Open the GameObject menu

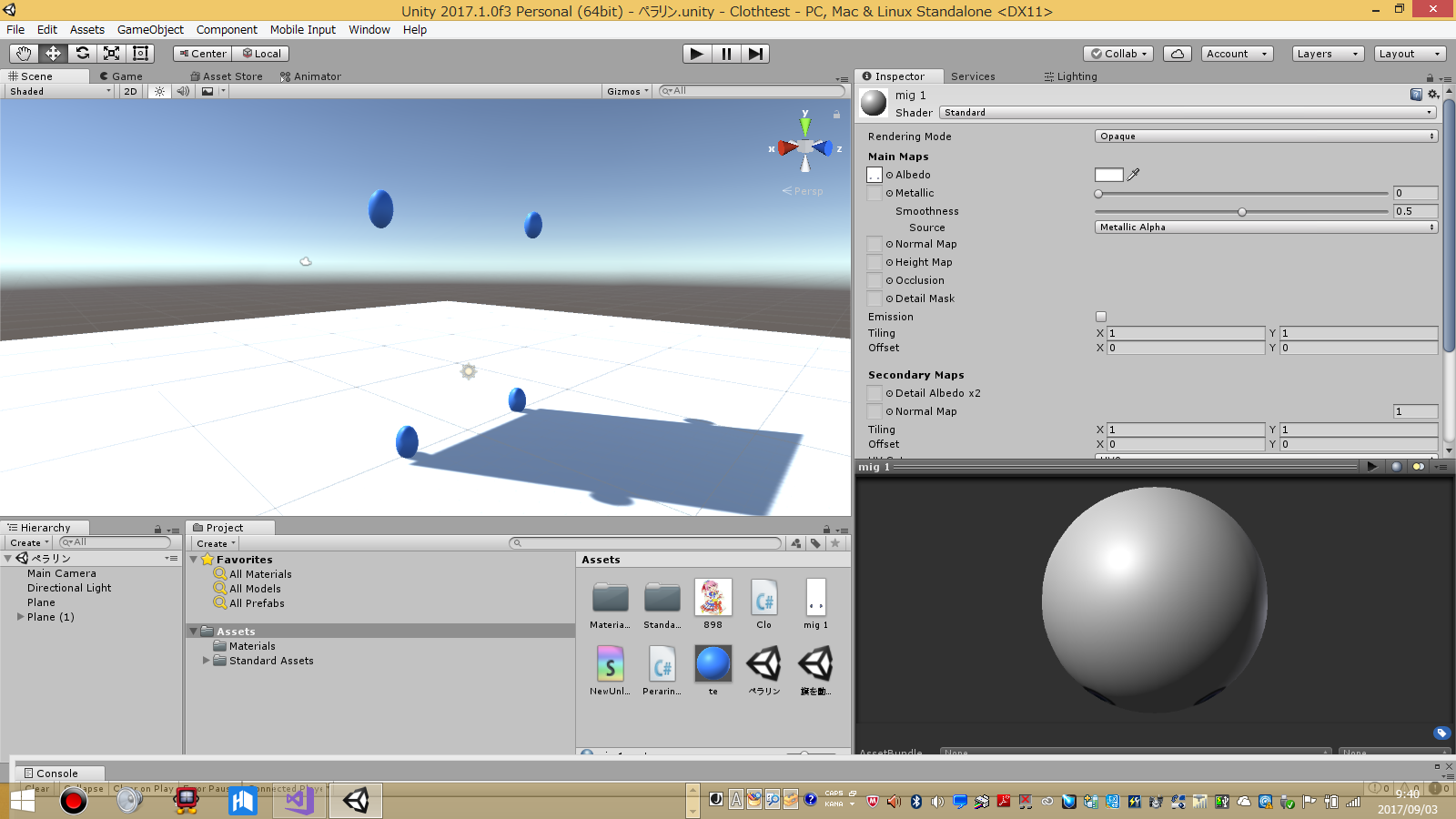[150, 29]
